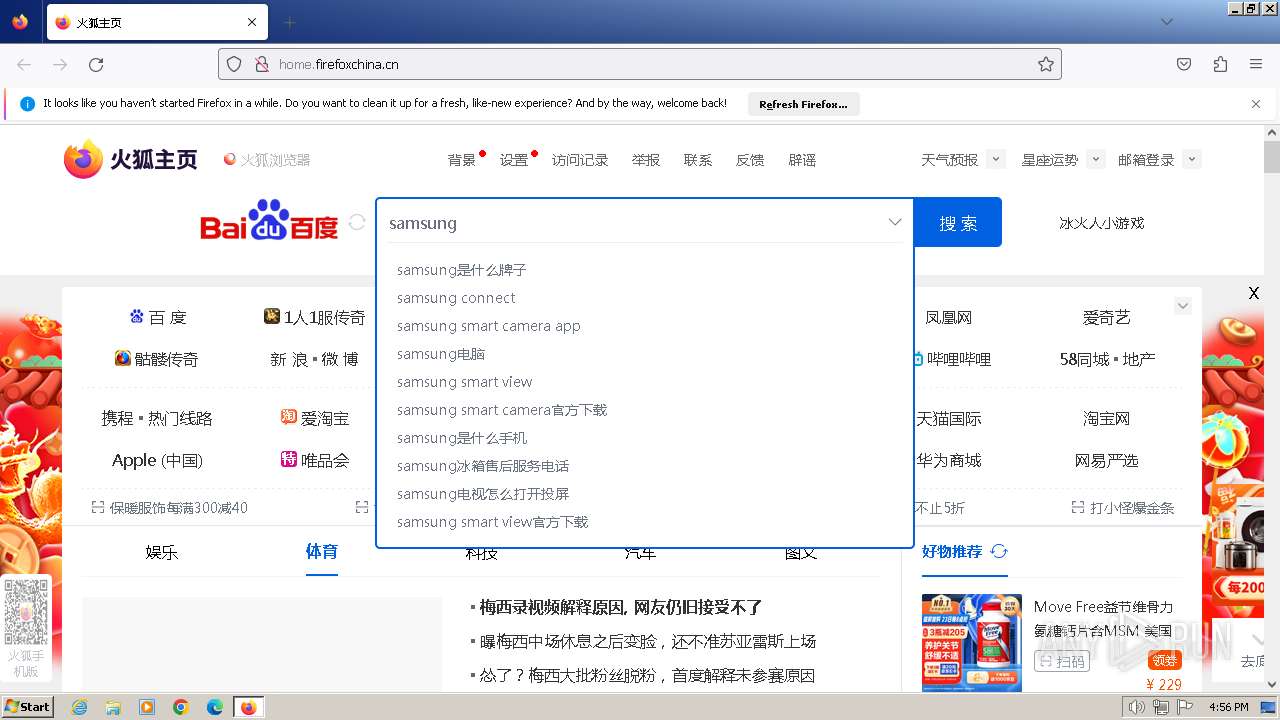Select suggestion samsung是什么牌子

(x=462, y=270)
